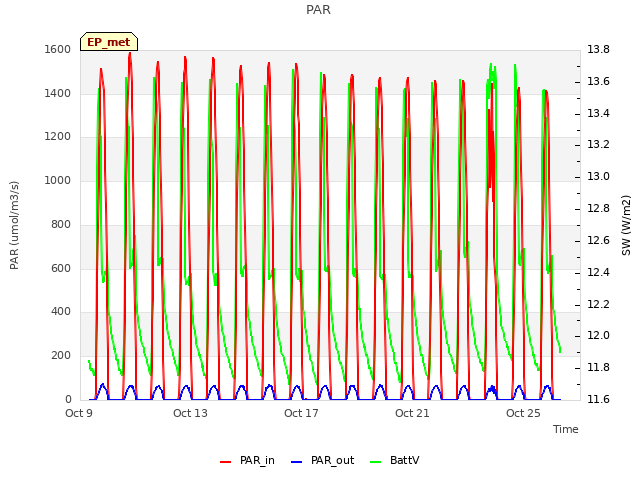The image size is (640, 480).
Task: Click the 1600 left axis tick label
Action: point(58,49)
